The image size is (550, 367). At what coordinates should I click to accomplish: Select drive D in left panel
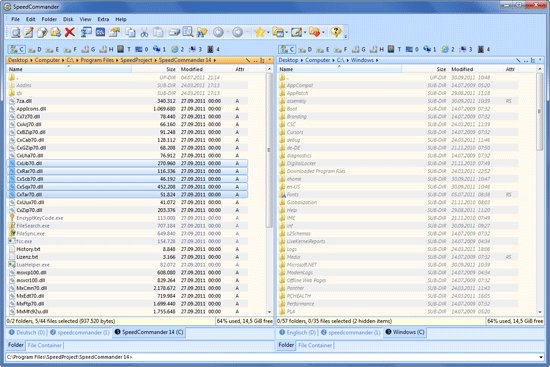coord(35,49)
